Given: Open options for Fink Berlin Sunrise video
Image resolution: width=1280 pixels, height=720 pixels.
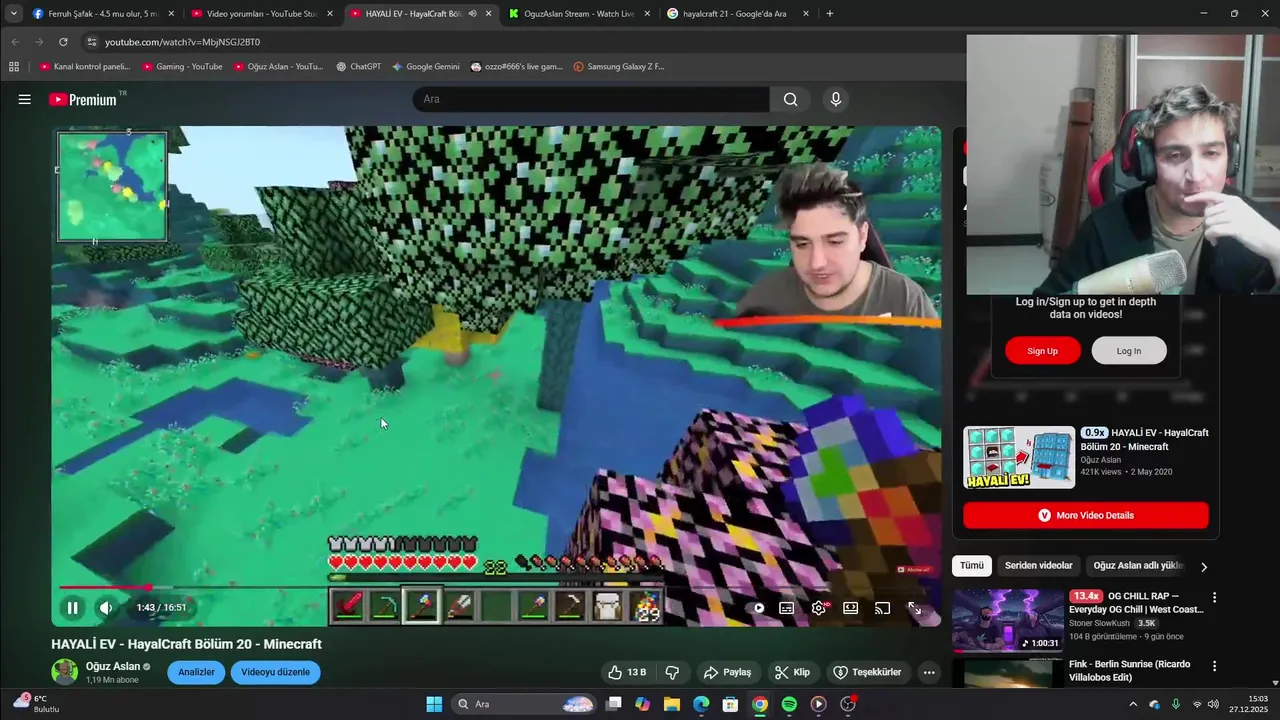Looking at the screenshot, I should click(1215, 666).
